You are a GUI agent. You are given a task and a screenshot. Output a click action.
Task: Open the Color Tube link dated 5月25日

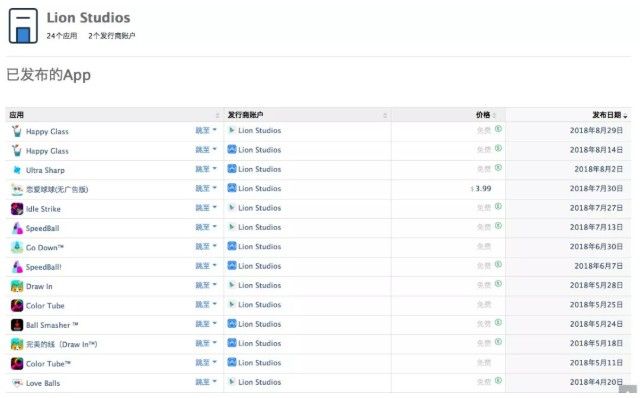45,306
